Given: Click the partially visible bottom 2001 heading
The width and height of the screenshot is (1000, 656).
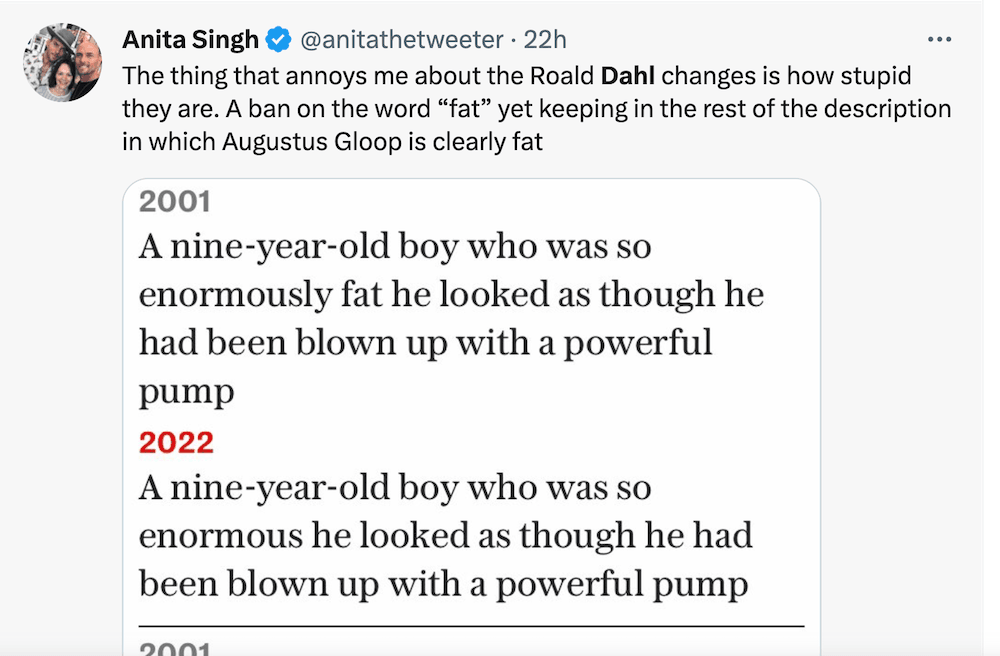Looking at the screenshot, I should (x=175, y=648).
